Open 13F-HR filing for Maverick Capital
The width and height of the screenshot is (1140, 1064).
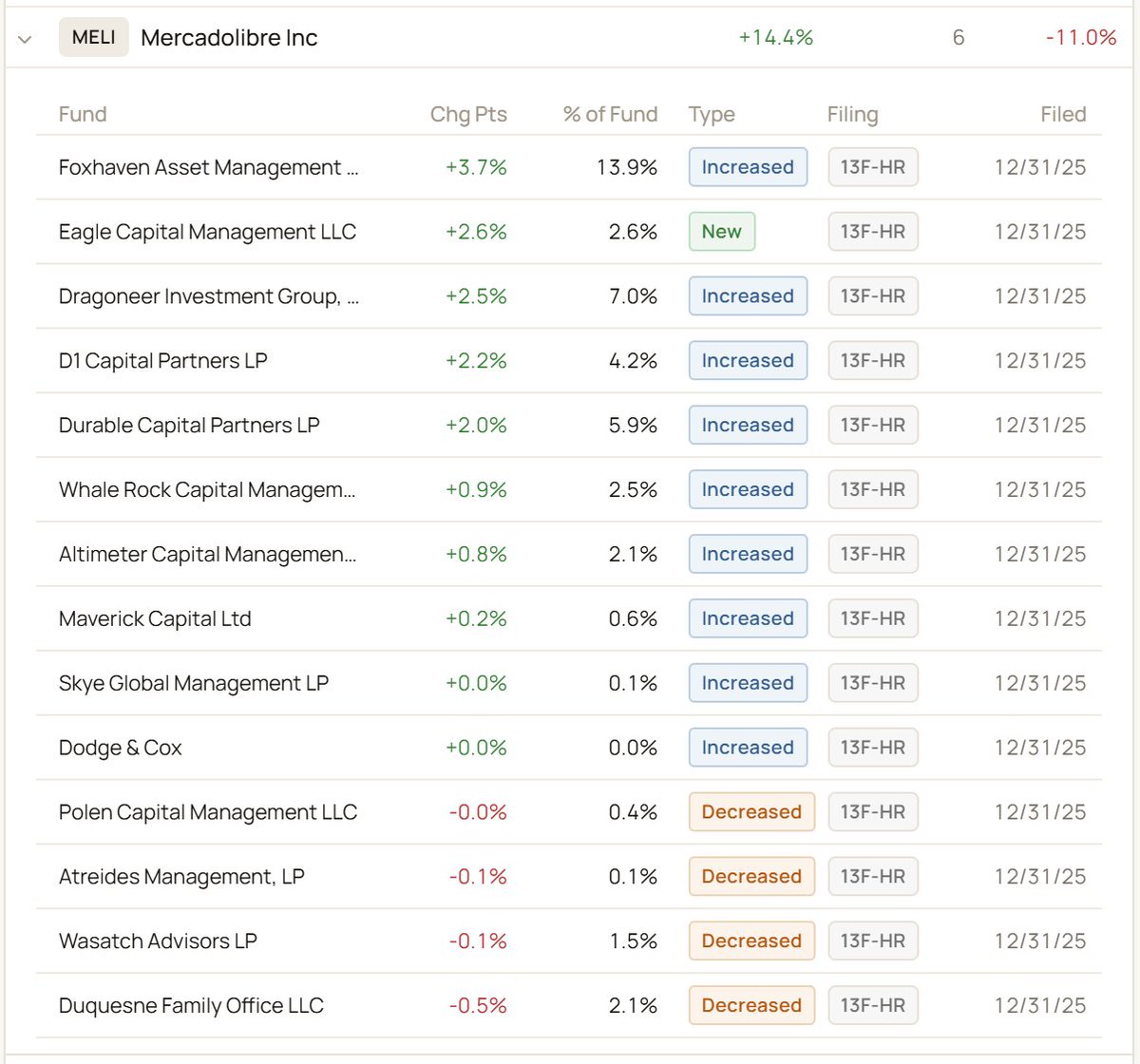[x=873, y=619]
